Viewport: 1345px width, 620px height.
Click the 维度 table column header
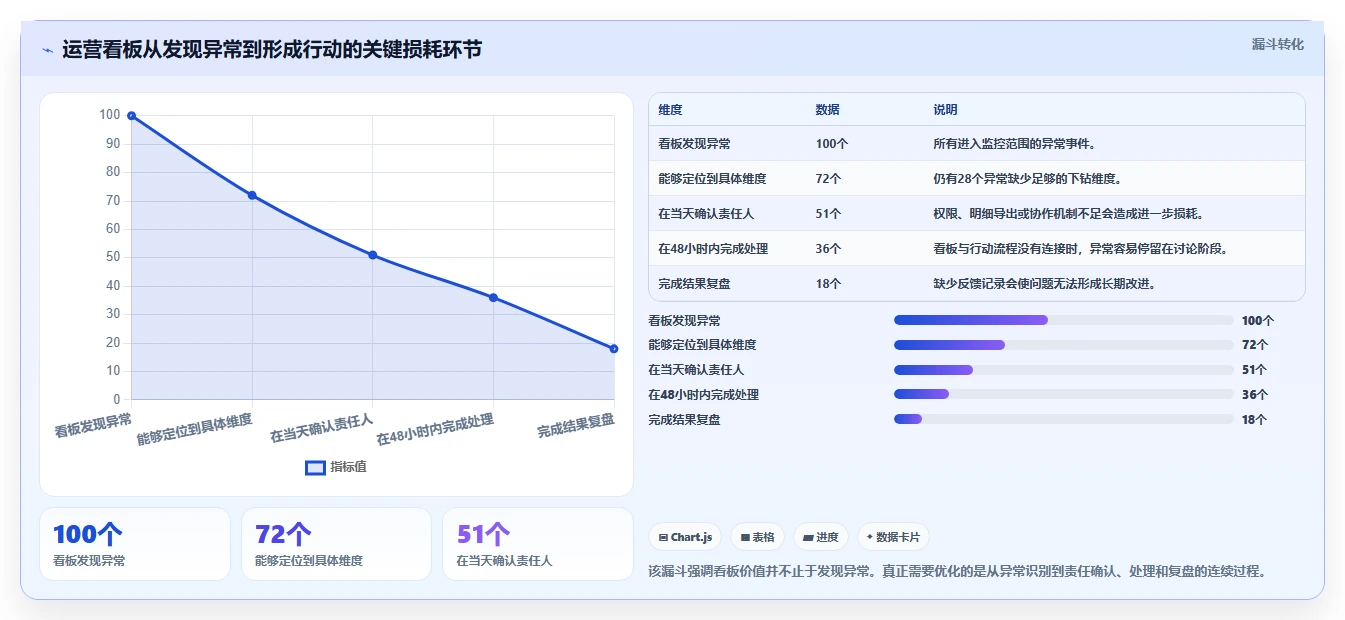pos(670,110)
